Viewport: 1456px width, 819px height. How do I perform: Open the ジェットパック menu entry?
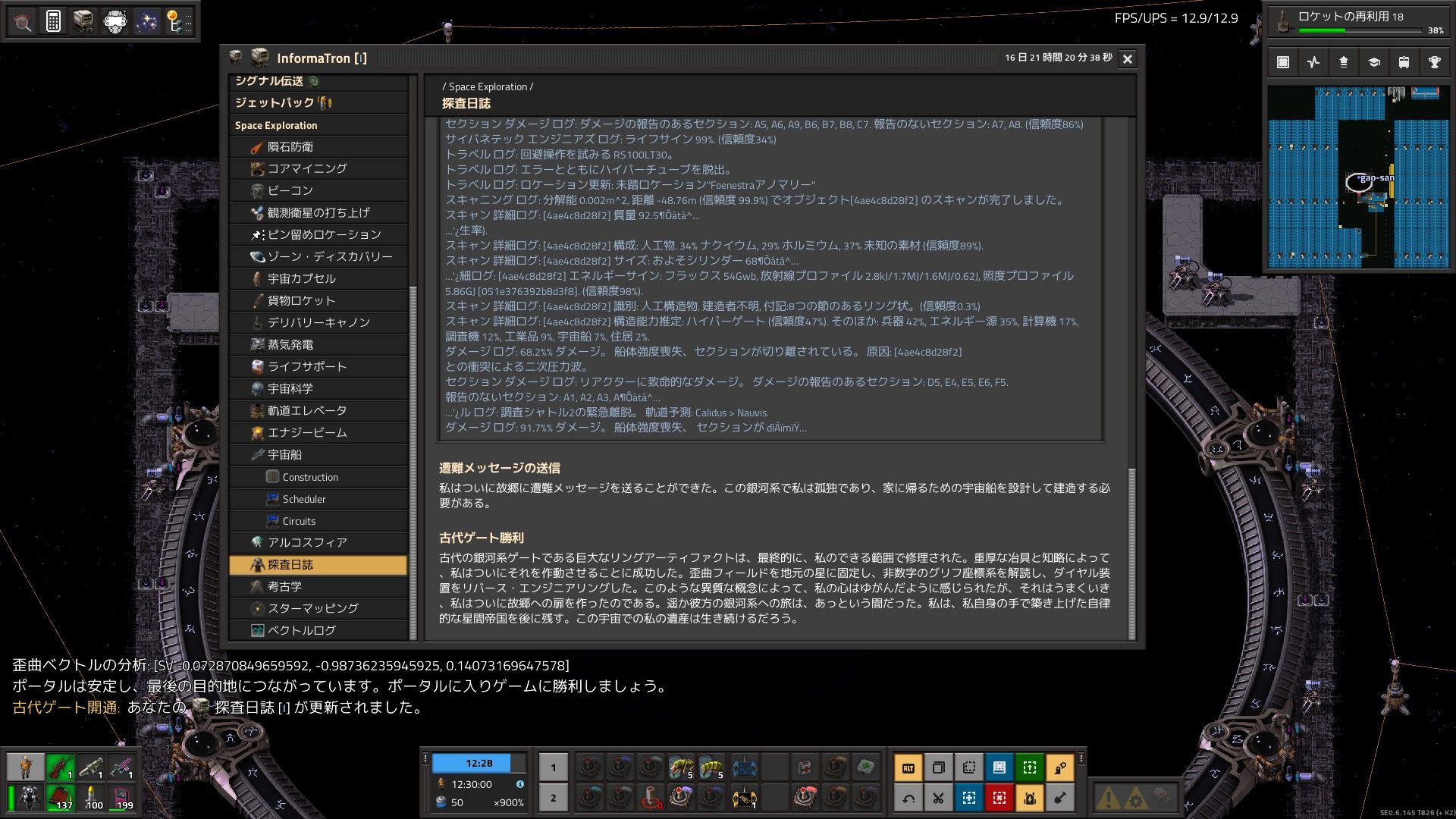318,102
